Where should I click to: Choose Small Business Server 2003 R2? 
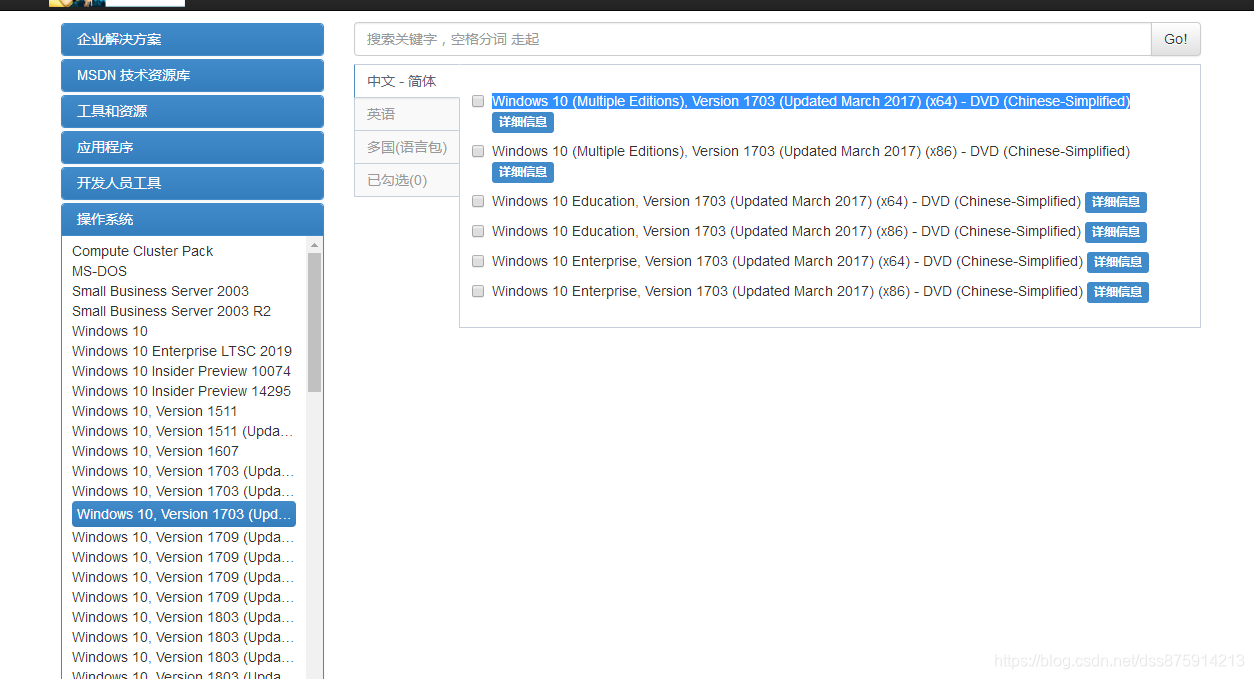click(171, 311)
